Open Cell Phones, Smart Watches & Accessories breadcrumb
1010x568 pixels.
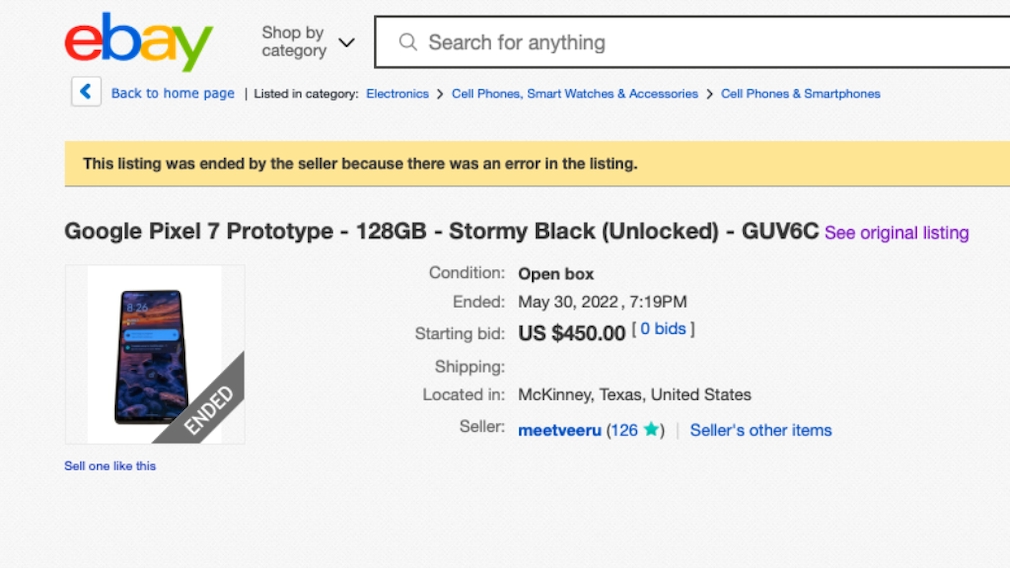point(575,94)
